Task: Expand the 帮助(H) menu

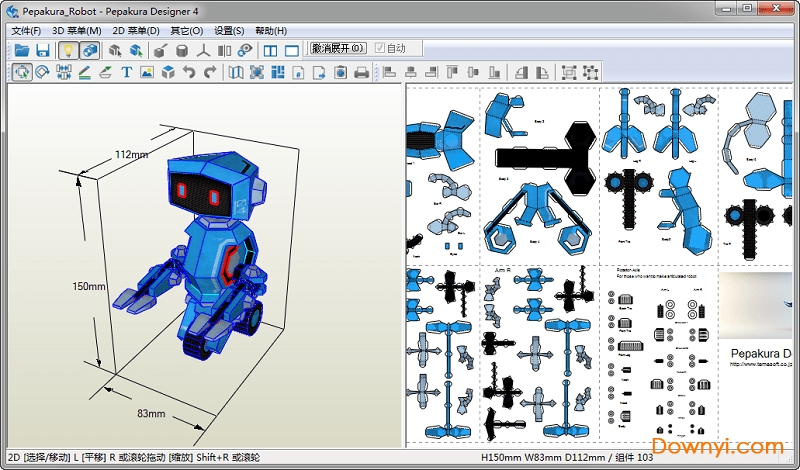Action: pyautogui.click(x=271, y=31)
